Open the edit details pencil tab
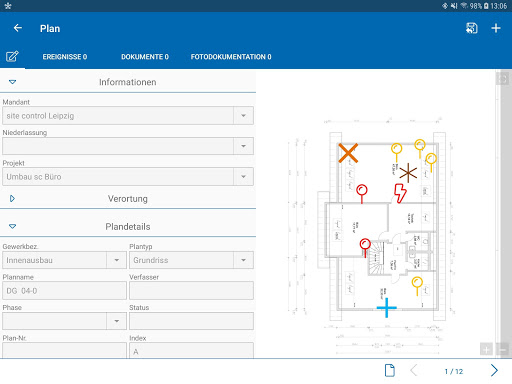 tap(12, 56)
